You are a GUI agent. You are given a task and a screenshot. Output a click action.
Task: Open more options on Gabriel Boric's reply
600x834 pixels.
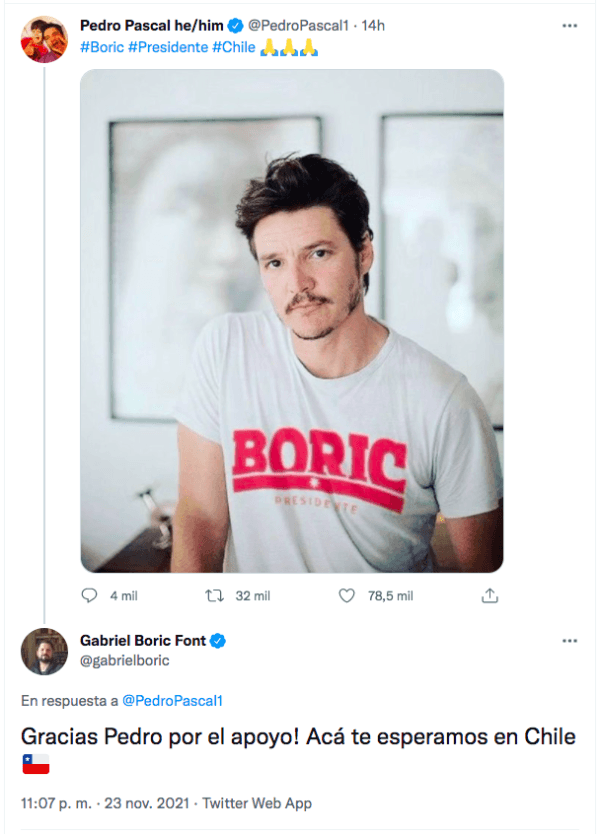point(569,641)
